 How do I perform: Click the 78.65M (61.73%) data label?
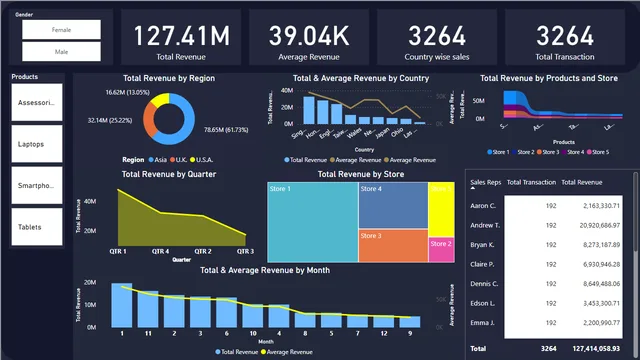pos(226,130)
